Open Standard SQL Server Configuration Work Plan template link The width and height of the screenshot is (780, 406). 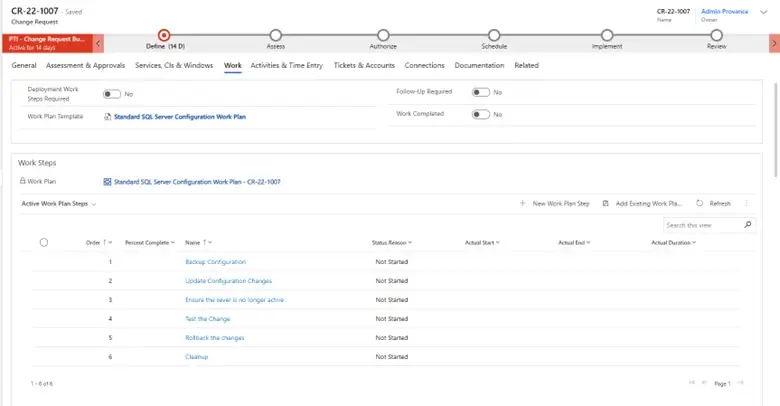[x=180, y=116]
